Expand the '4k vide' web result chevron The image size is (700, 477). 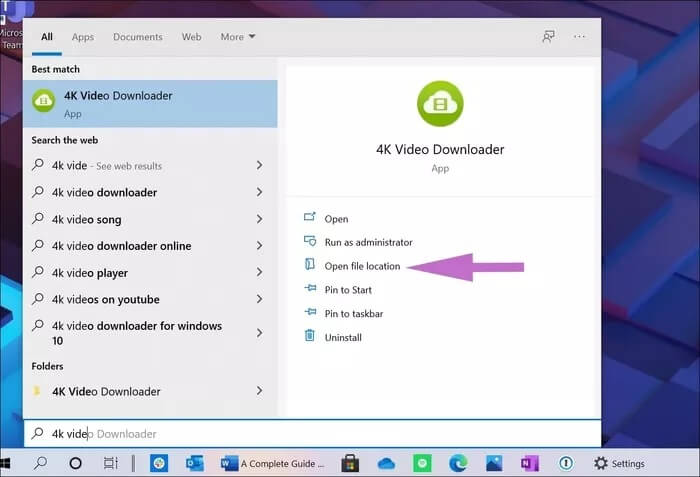coord(259,165)
